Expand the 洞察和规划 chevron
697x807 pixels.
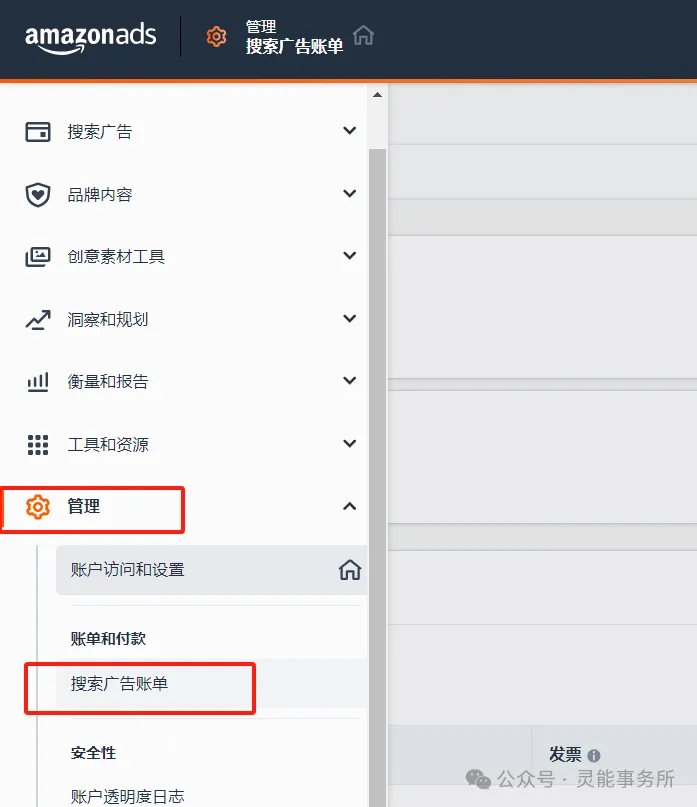click(350, 319)
